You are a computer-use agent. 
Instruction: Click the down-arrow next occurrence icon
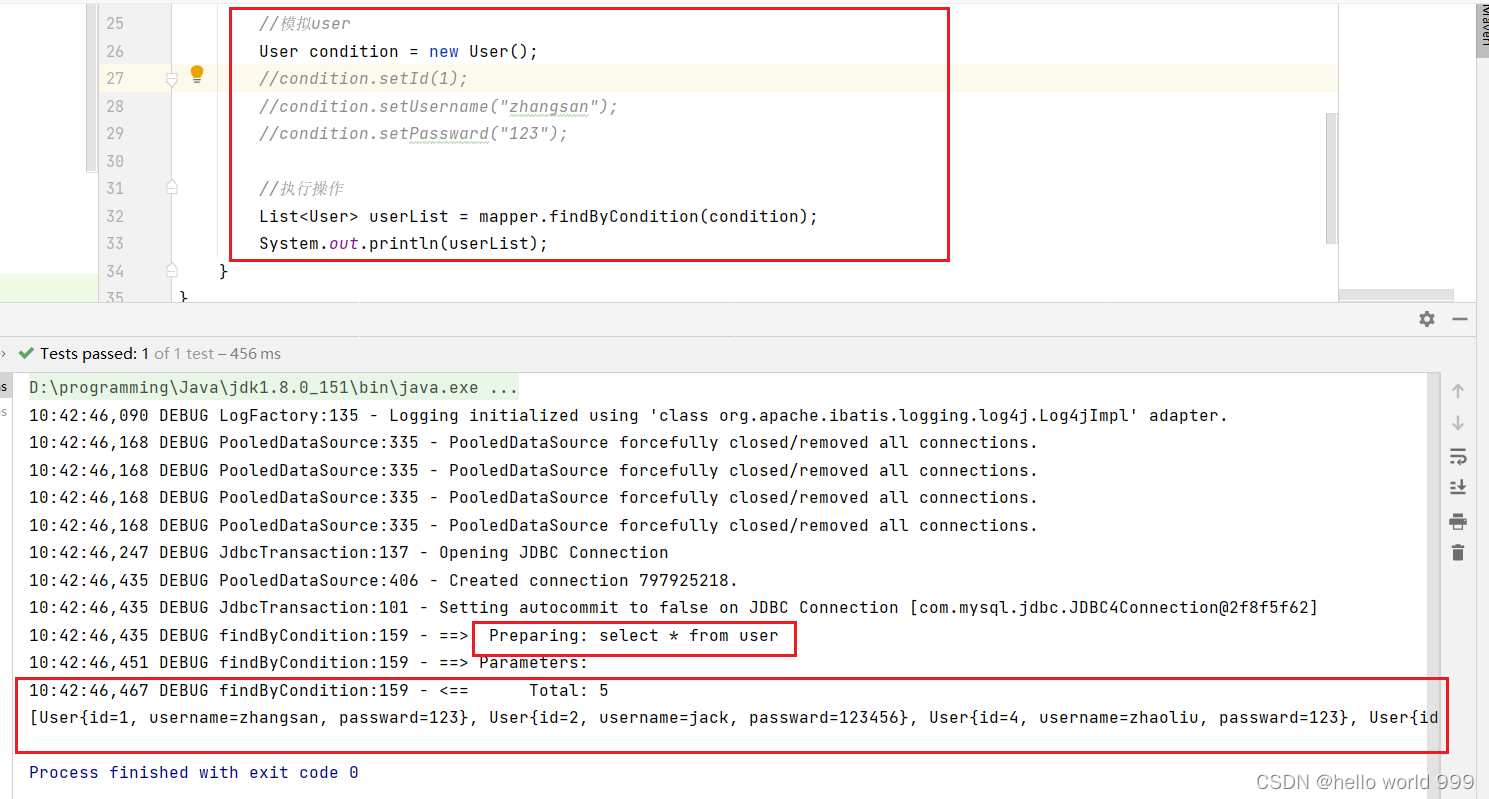(x=1457, y=423)
